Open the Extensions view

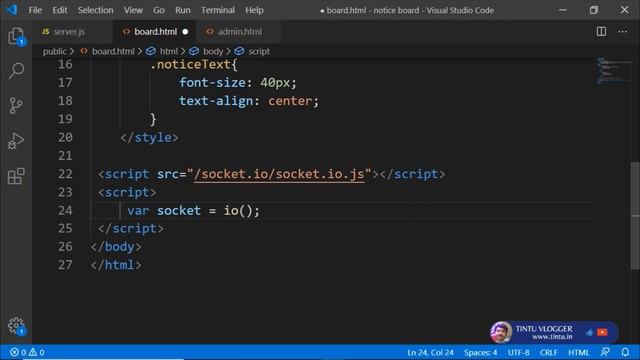16,176
